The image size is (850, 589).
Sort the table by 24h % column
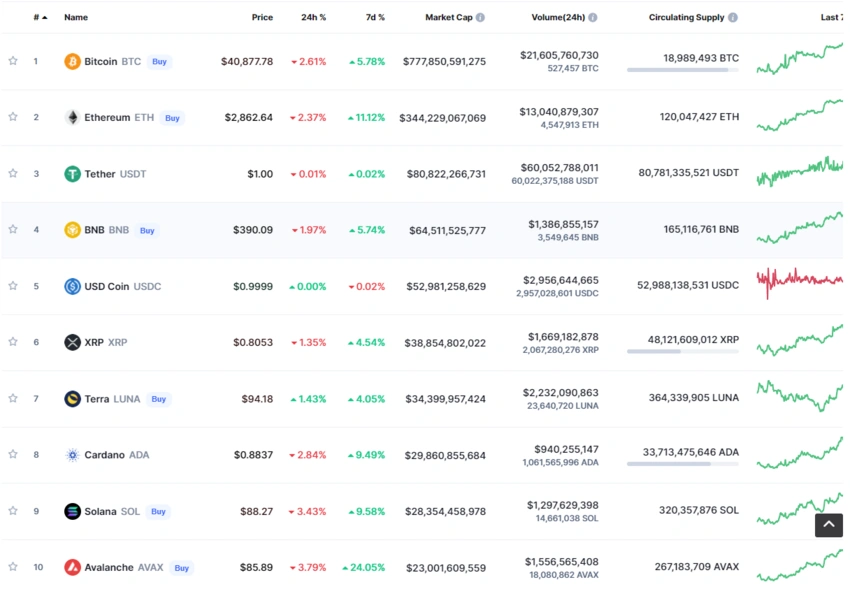pos(314,18)
